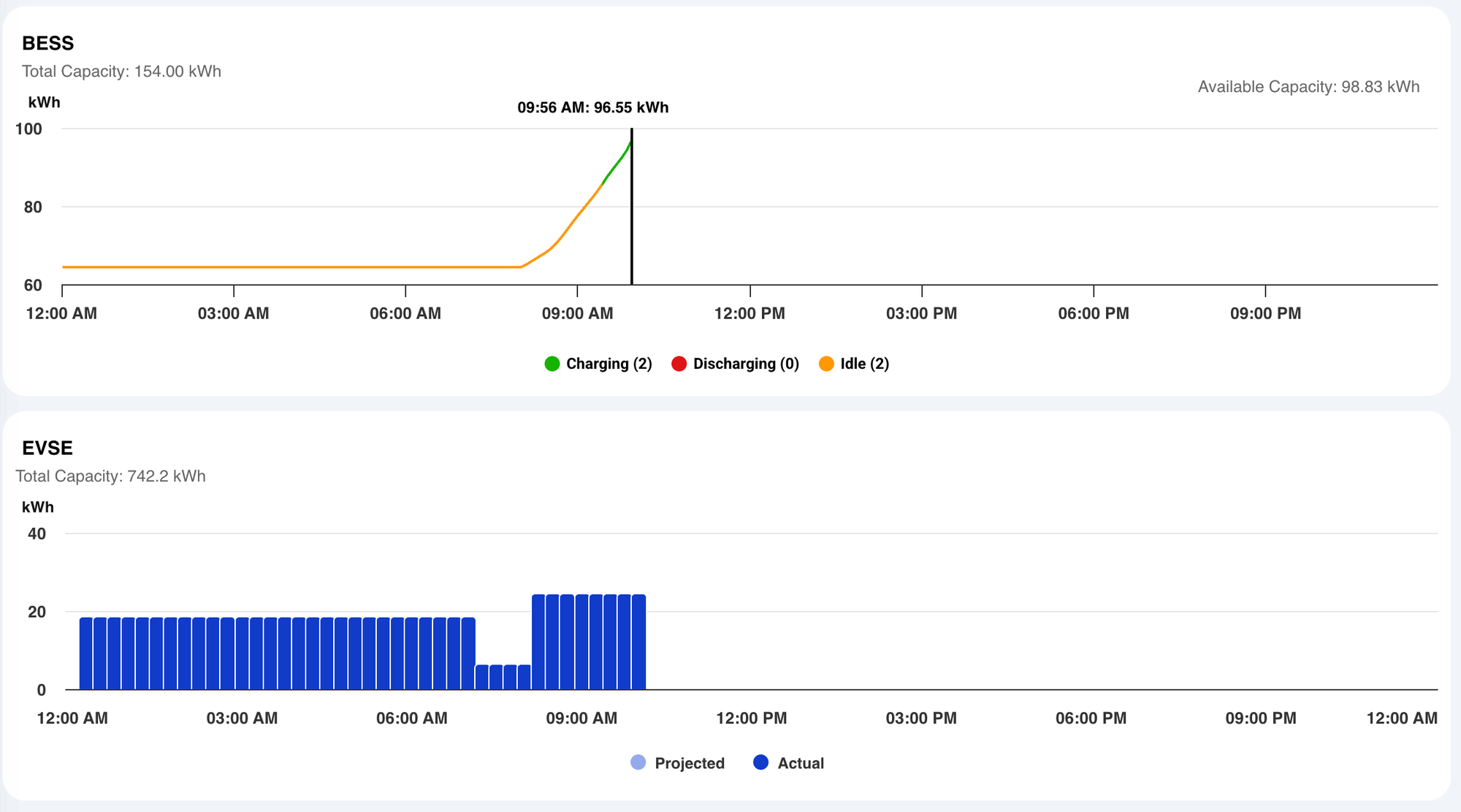Click the light blue Projected legend dot

coord(638,762)
